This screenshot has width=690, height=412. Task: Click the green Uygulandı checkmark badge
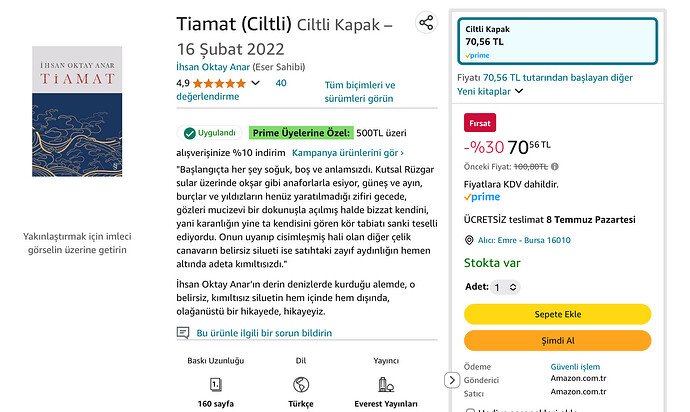211,133
